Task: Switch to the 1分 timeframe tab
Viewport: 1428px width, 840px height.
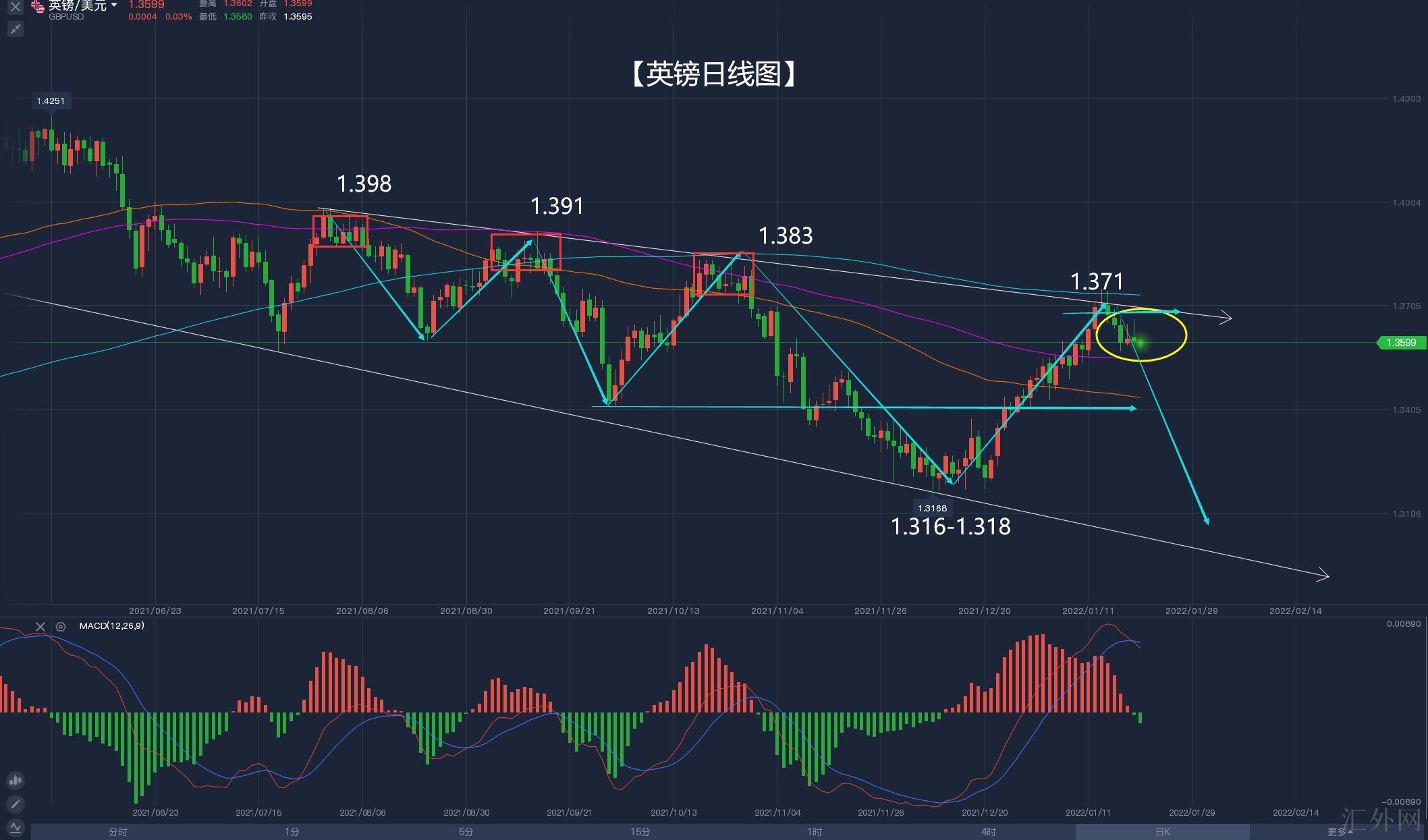Action: point(292,832)
